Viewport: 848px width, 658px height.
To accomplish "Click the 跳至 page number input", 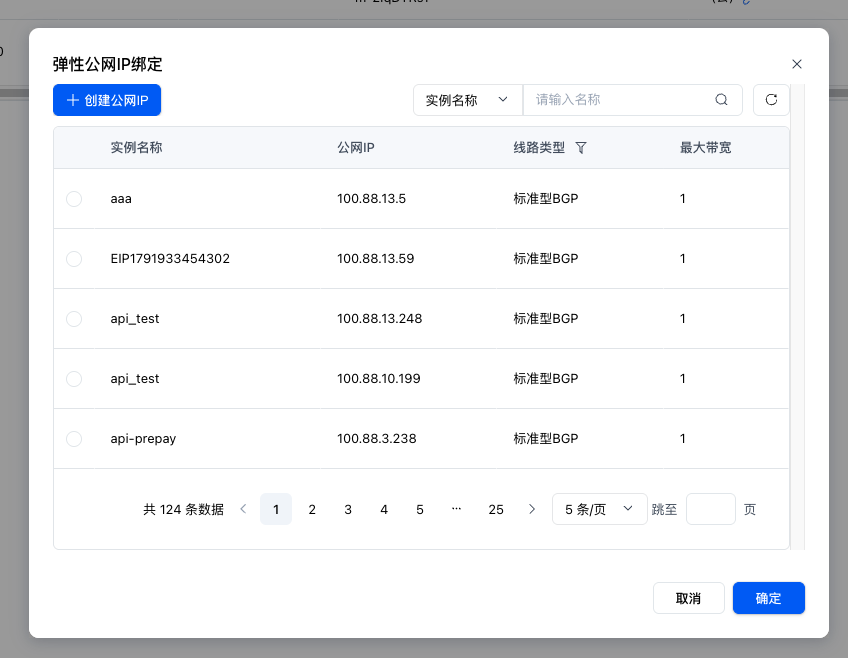I will (x=711, y=509).
